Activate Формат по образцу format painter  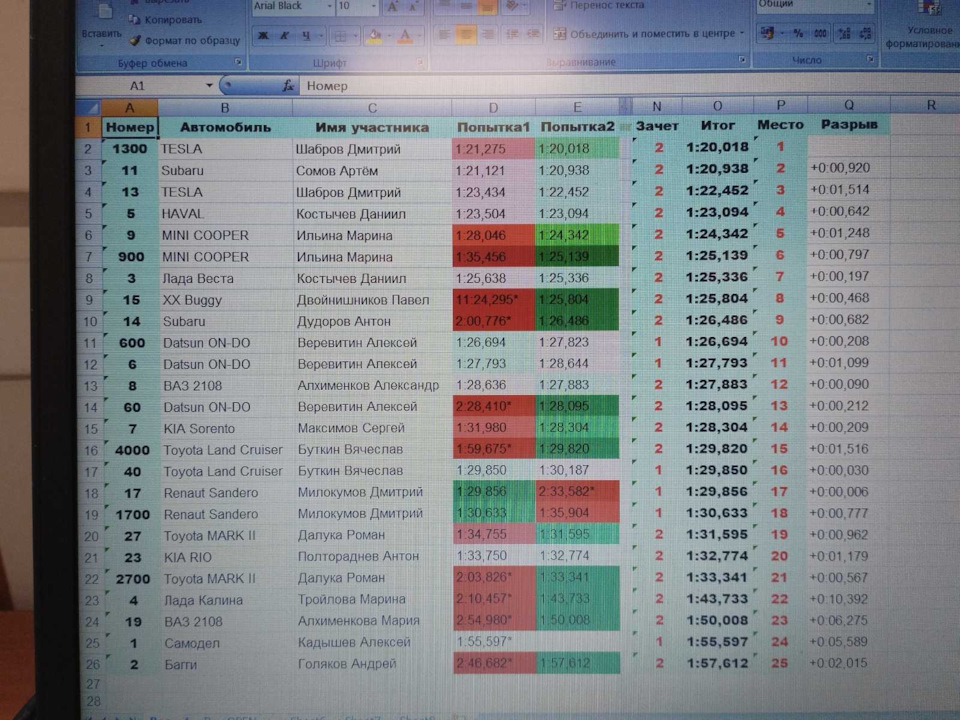click(184, 40)
